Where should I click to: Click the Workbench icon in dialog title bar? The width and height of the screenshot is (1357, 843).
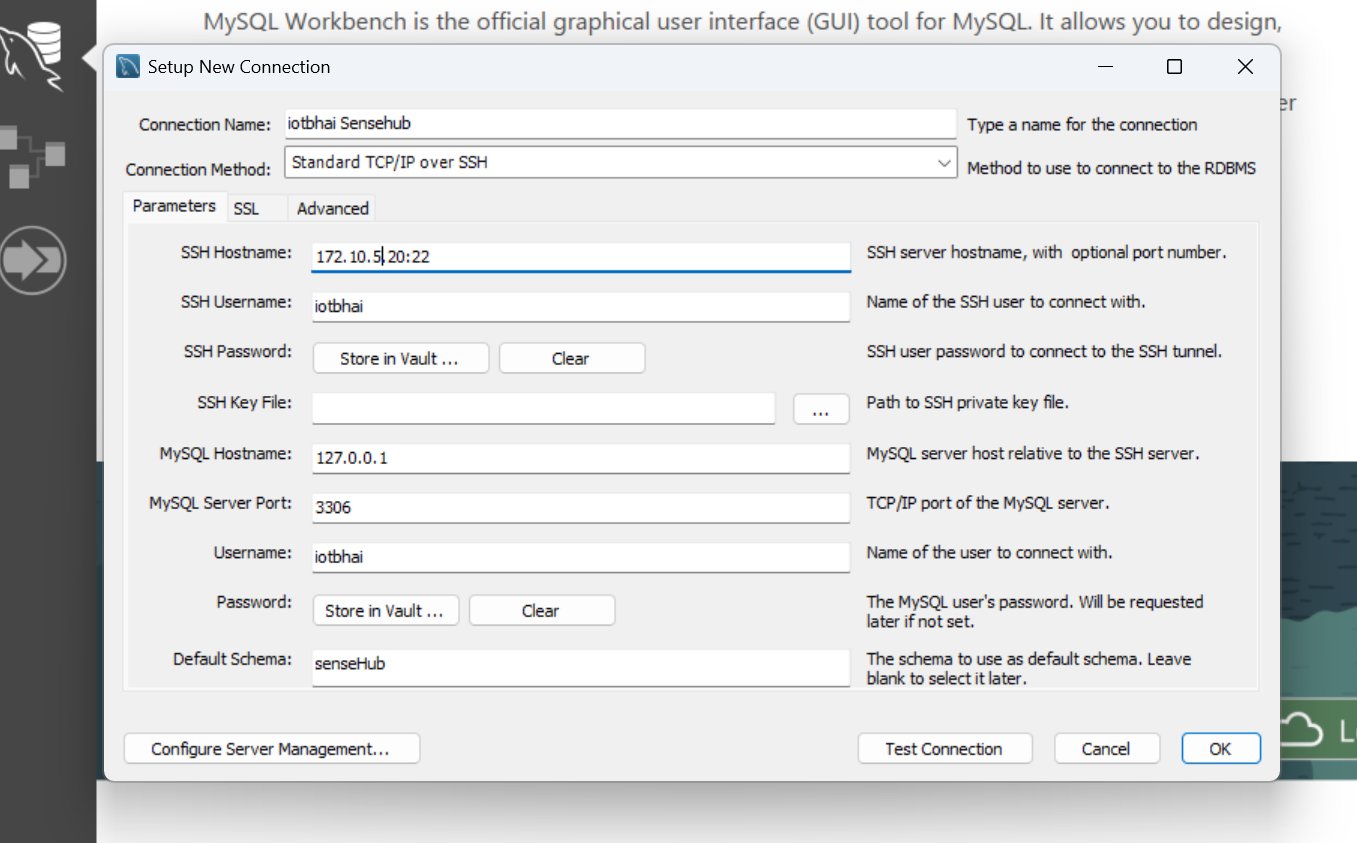[x=128, y=67]
